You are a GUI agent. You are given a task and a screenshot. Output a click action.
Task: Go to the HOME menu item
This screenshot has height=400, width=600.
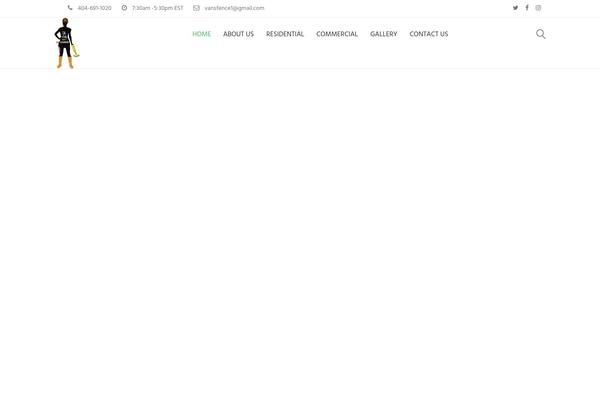coord(202,34)
